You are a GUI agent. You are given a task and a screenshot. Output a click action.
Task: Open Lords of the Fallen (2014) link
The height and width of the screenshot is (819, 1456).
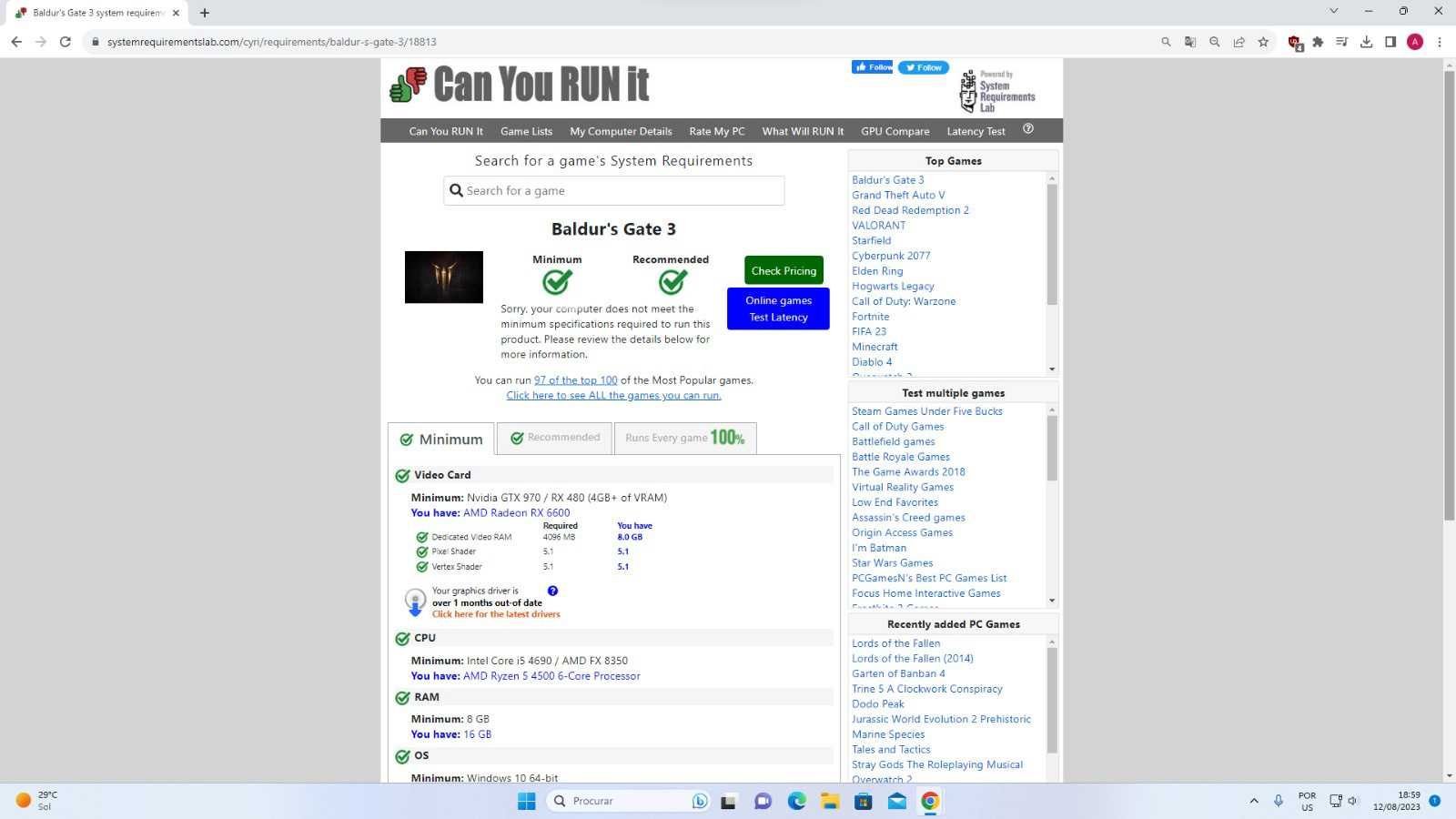[913, 659]
